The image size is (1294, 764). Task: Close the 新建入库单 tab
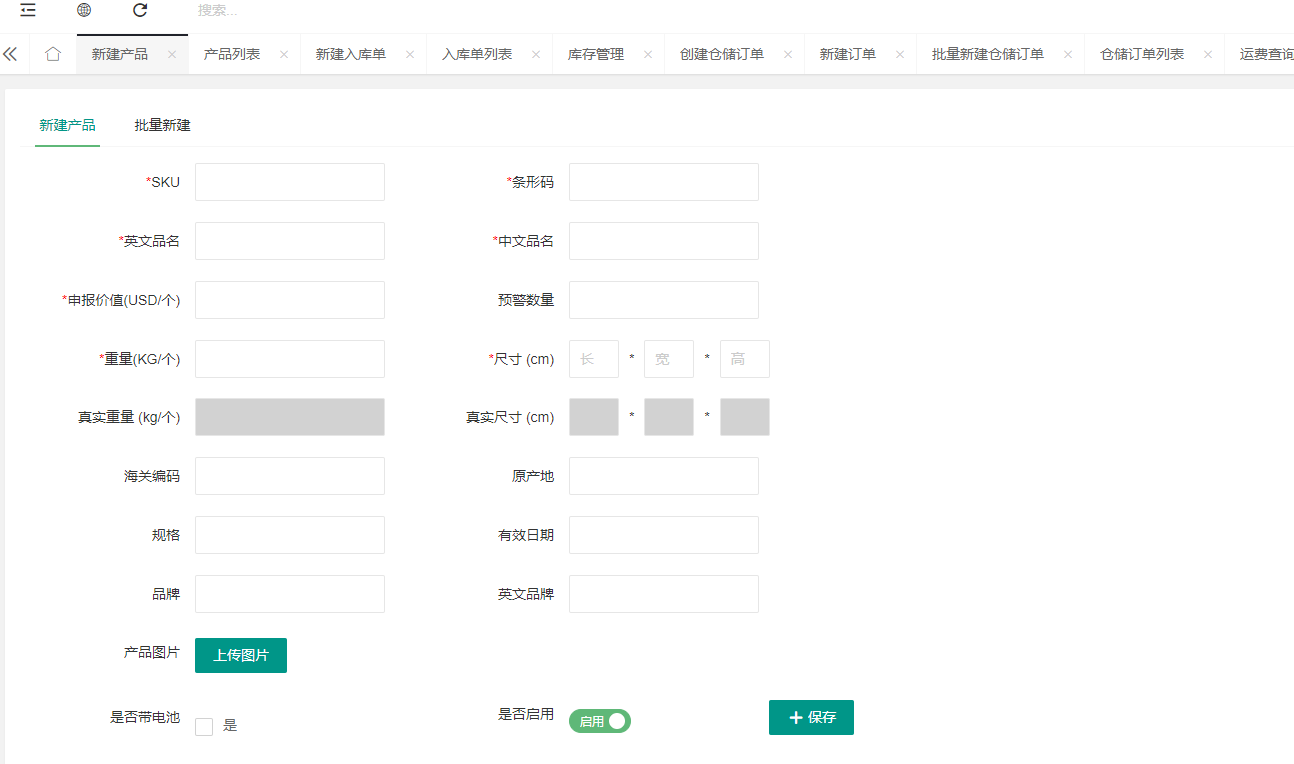tap(410, 55)
